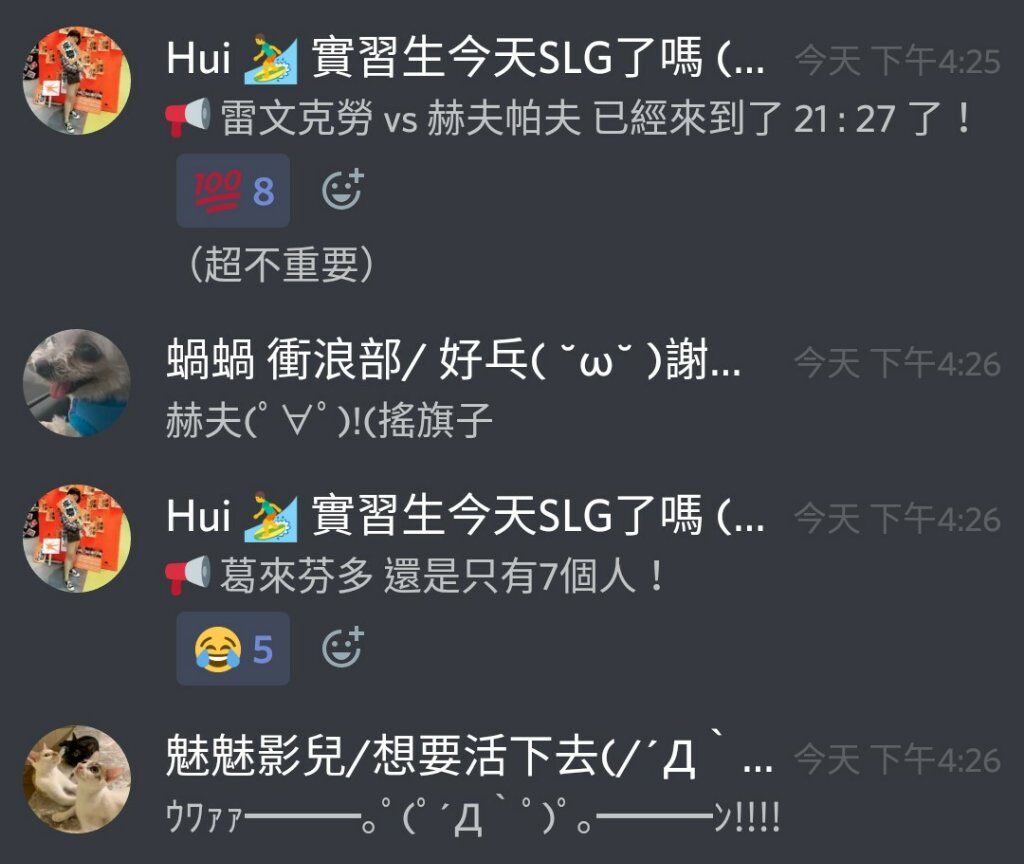
Task: Open Hui's avatar on the first message
Action: point(77,81)
